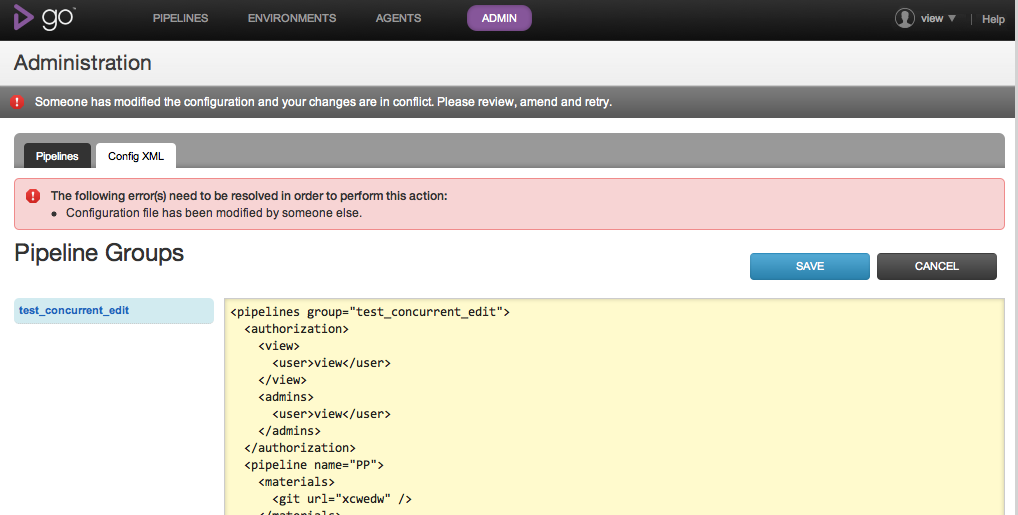Click the git url line in the XML editor
The width and height of the screenshot is (1018, 515).
point(342,498)
